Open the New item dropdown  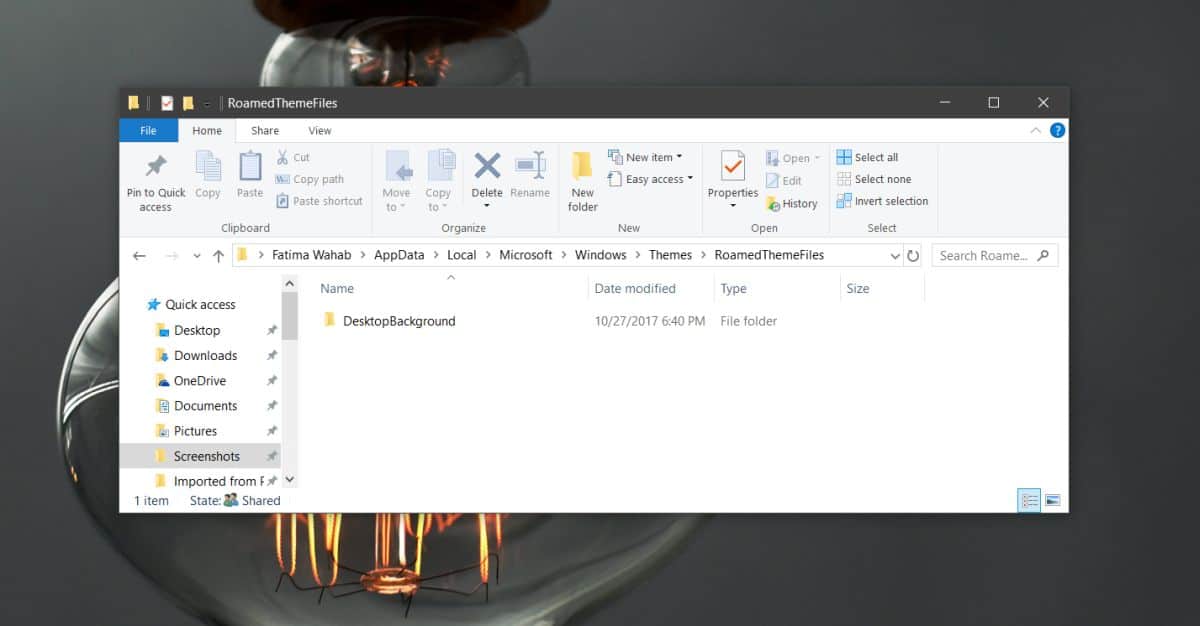pos(645,157)
